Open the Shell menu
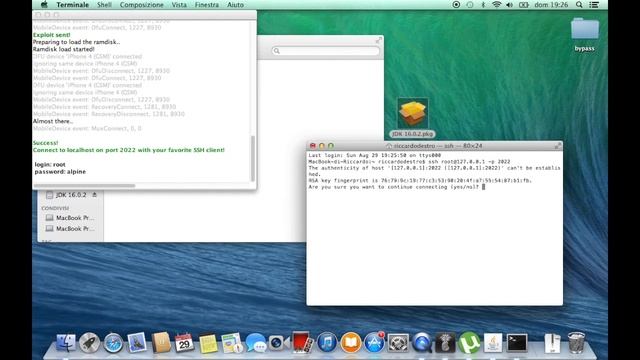The width and height of the screenshot is (640, 360). [x=104, y=5]
